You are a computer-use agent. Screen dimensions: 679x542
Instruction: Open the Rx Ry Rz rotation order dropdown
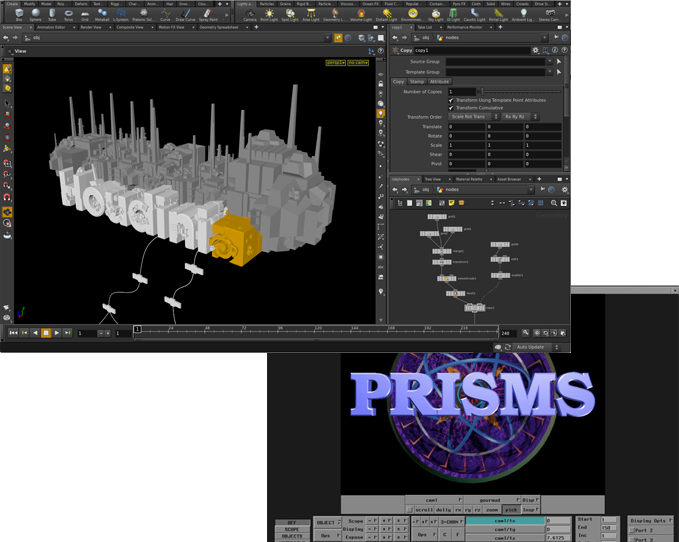(517, 117)
